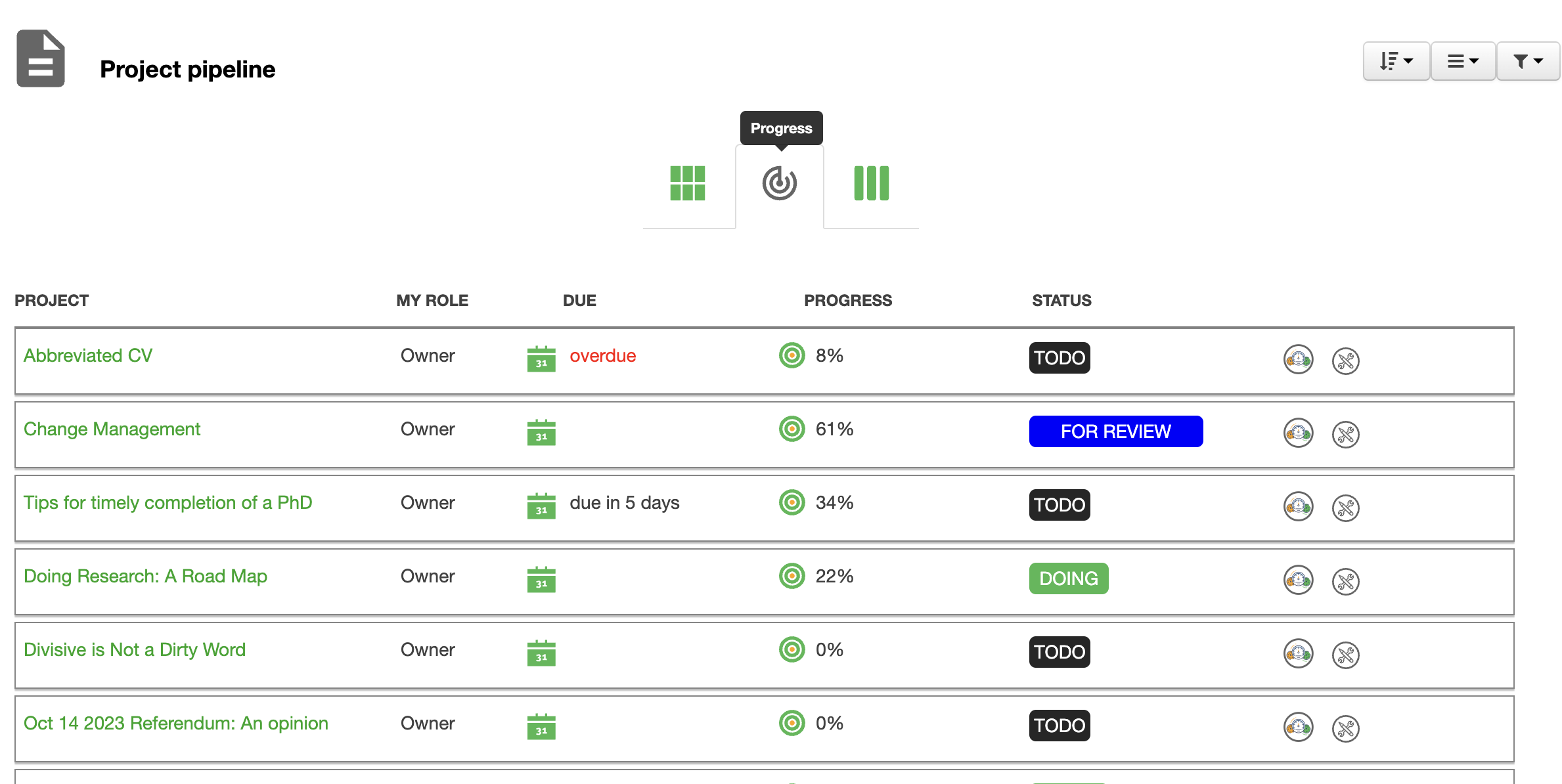Screen dimensions: 1562x784
Task: Click the DUE column header
Action: coord(579,300)
